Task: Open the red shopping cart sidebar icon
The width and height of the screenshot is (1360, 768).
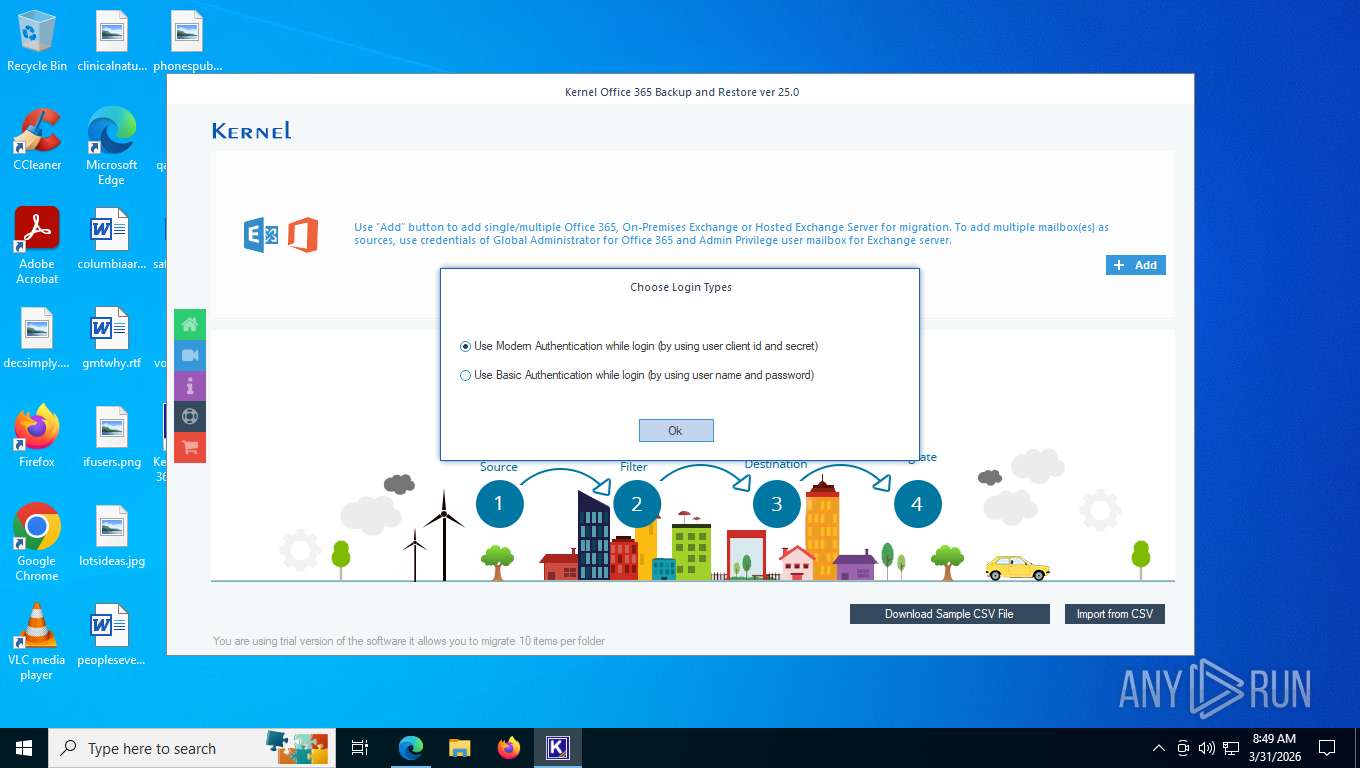Action: (190, 447)
